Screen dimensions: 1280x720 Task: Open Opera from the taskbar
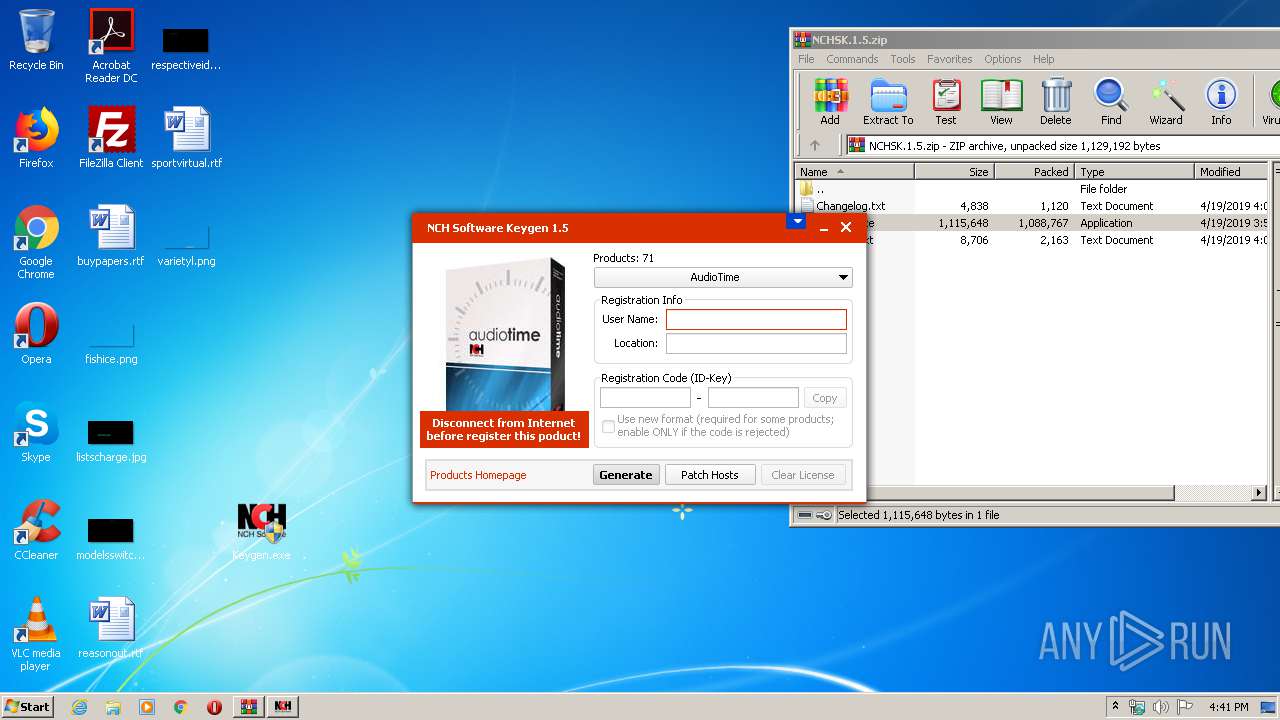[x=214, y=707]
